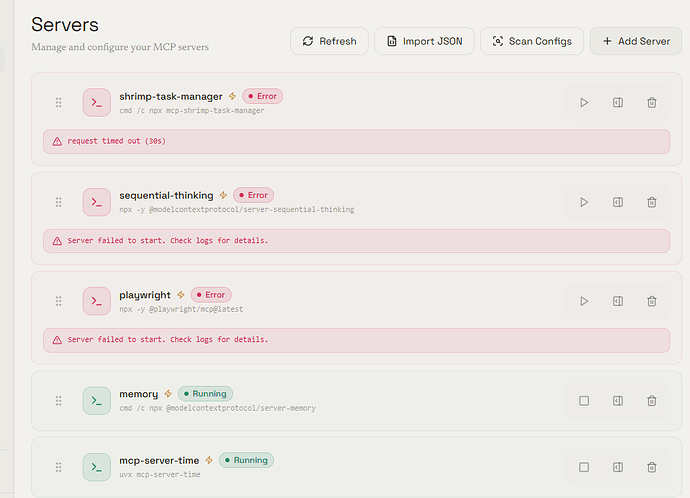The image size is (690, 498).
Task: Delete the shrimp-task-manager server
Action: [x=652, y=103]
